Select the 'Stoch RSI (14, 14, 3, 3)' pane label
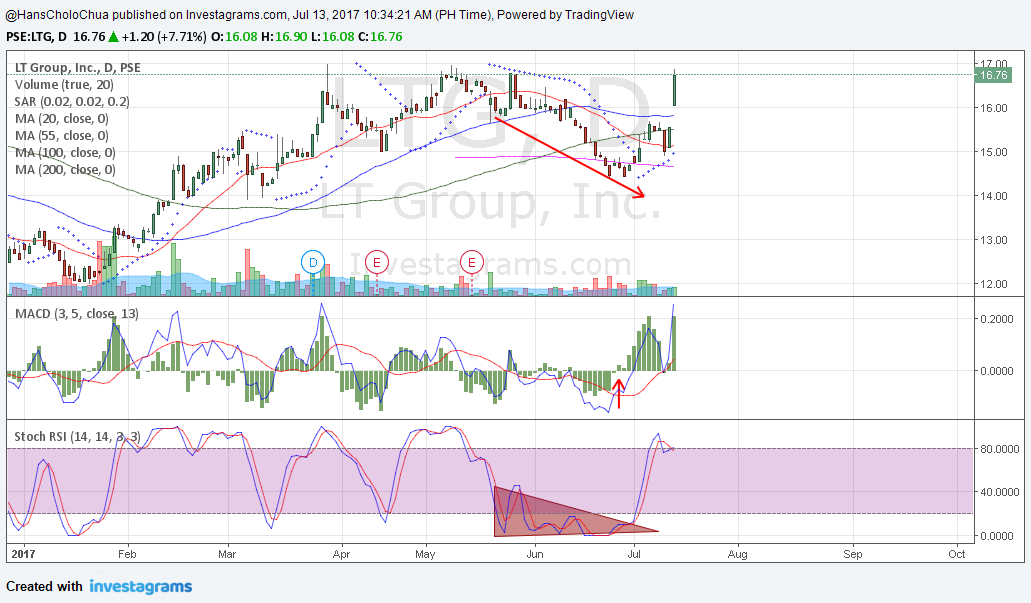1031x603 pixels. tap(78, 437)
